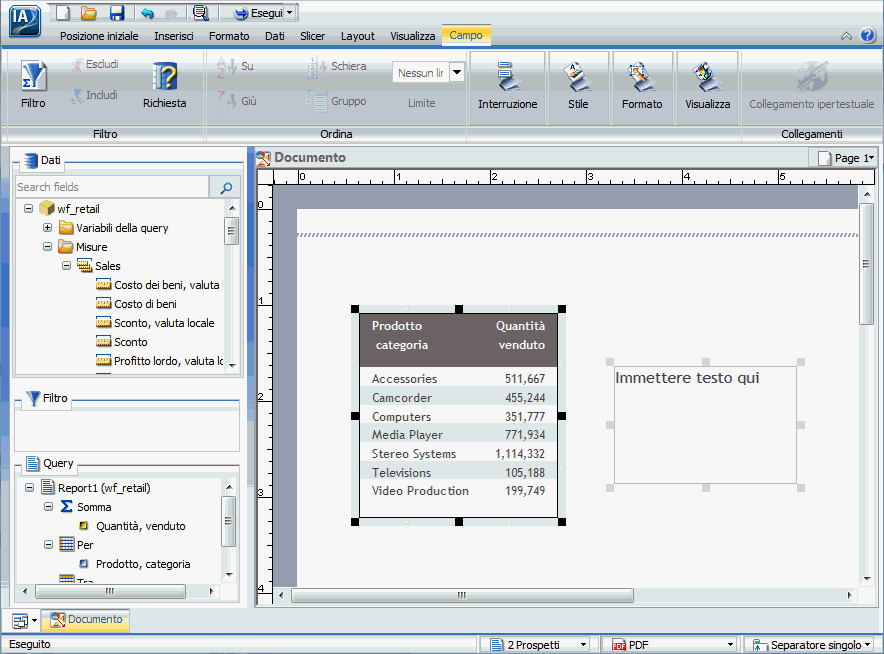Viewport: 884px width, 654px height.
Task: Collapse the Report1 (wf_retail) query node
Action: (29, 488)
